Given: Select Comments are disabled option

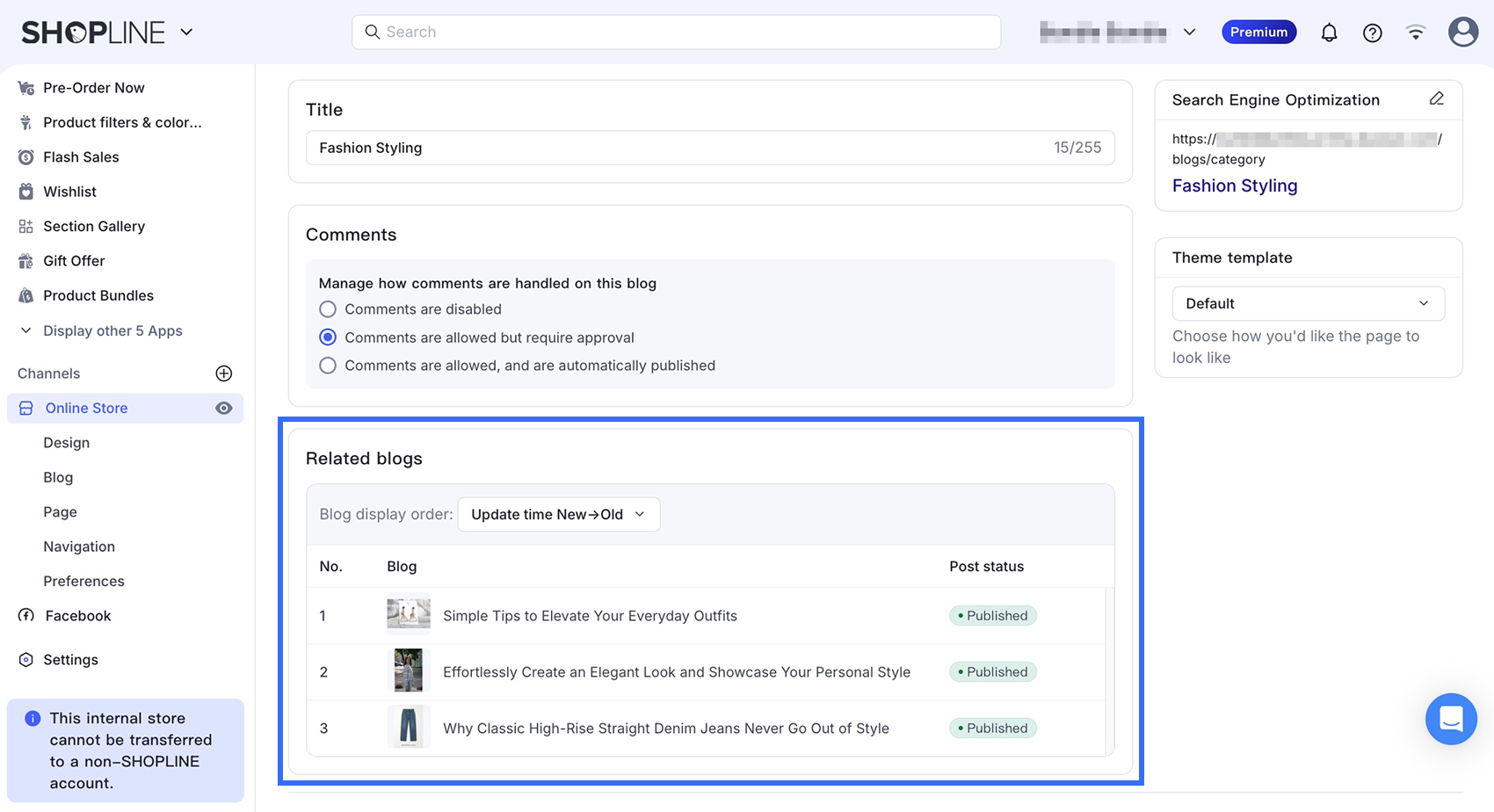Looking at the screenshot, I should pos(328,309).
